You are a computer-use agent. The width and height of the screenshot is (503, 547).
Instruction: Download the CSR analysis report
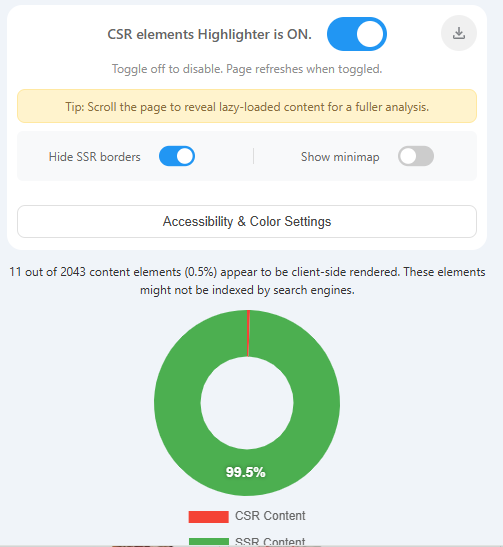[459, 33]
